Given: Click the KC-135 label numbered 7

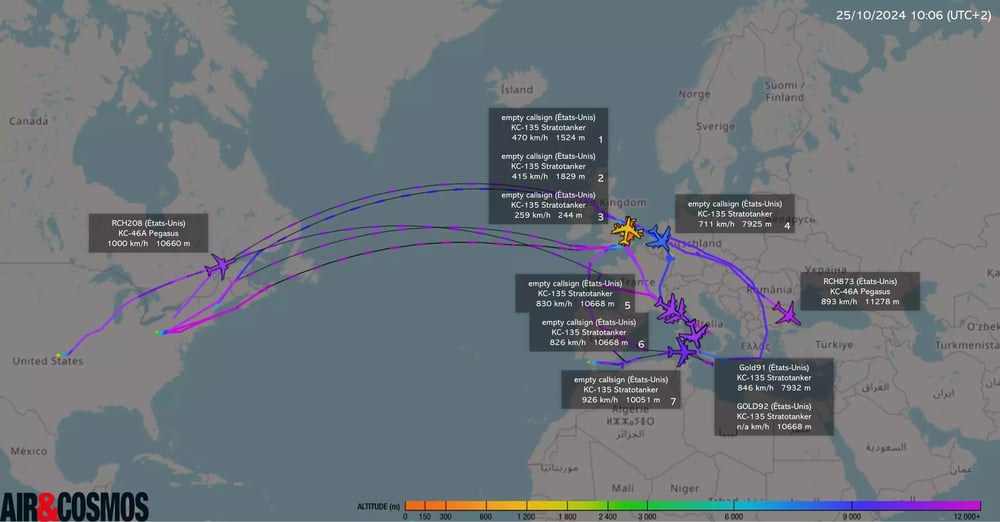Looking at the screenshot, I should tap(621, 389).
